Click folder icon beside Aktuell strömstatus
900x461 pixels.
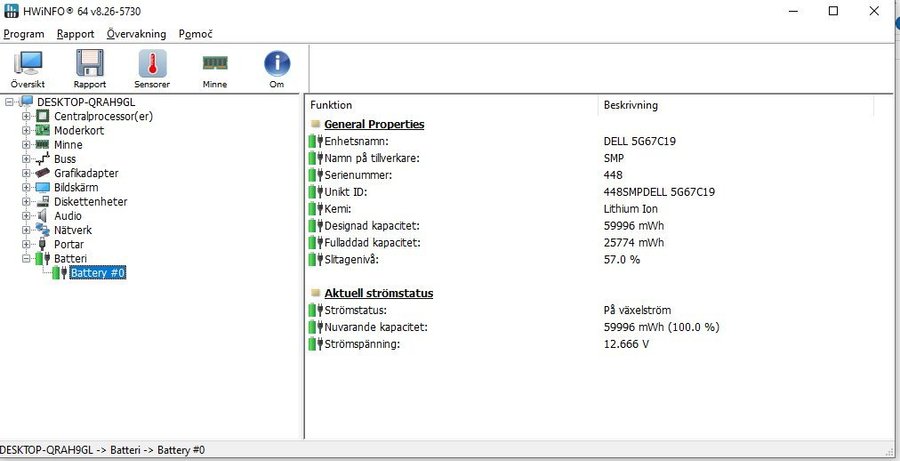pos(315,293)
